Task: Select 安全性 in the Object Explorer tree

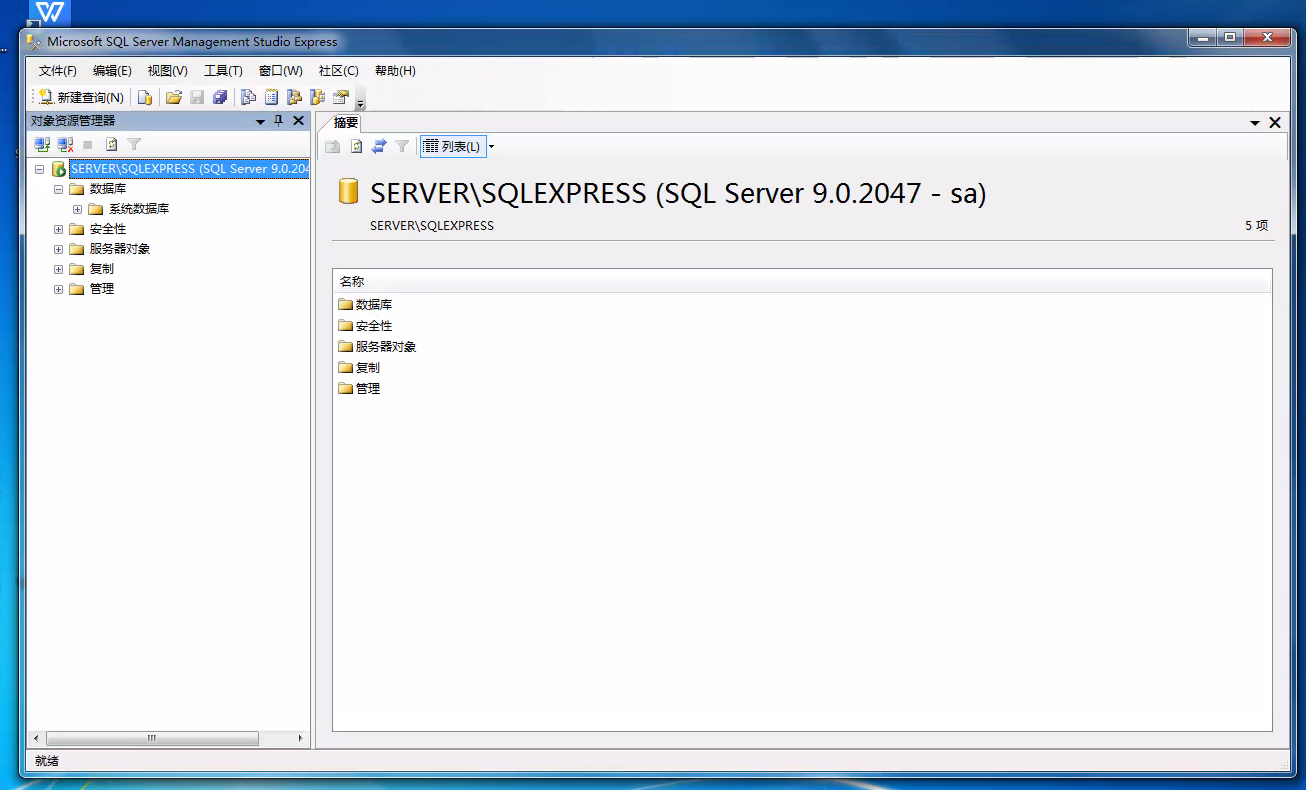Action: (x=108, y=229)
